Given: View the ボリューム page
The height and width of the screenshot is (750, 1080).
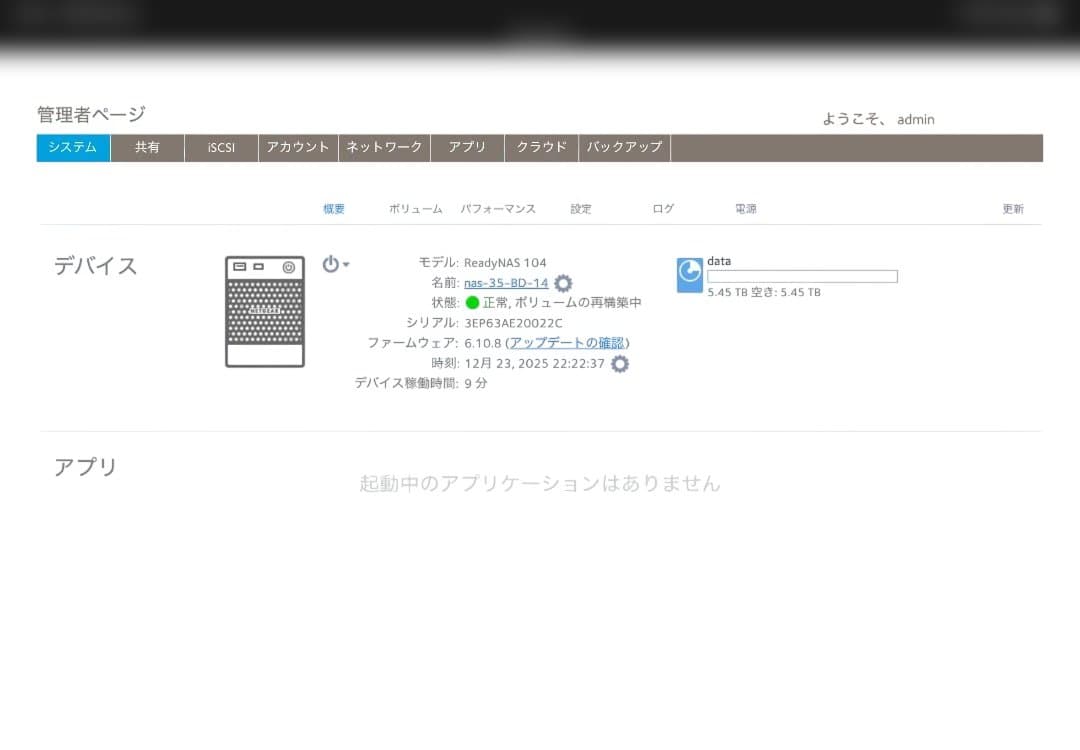Looking at the screenshot, I should tap(414, 208).
